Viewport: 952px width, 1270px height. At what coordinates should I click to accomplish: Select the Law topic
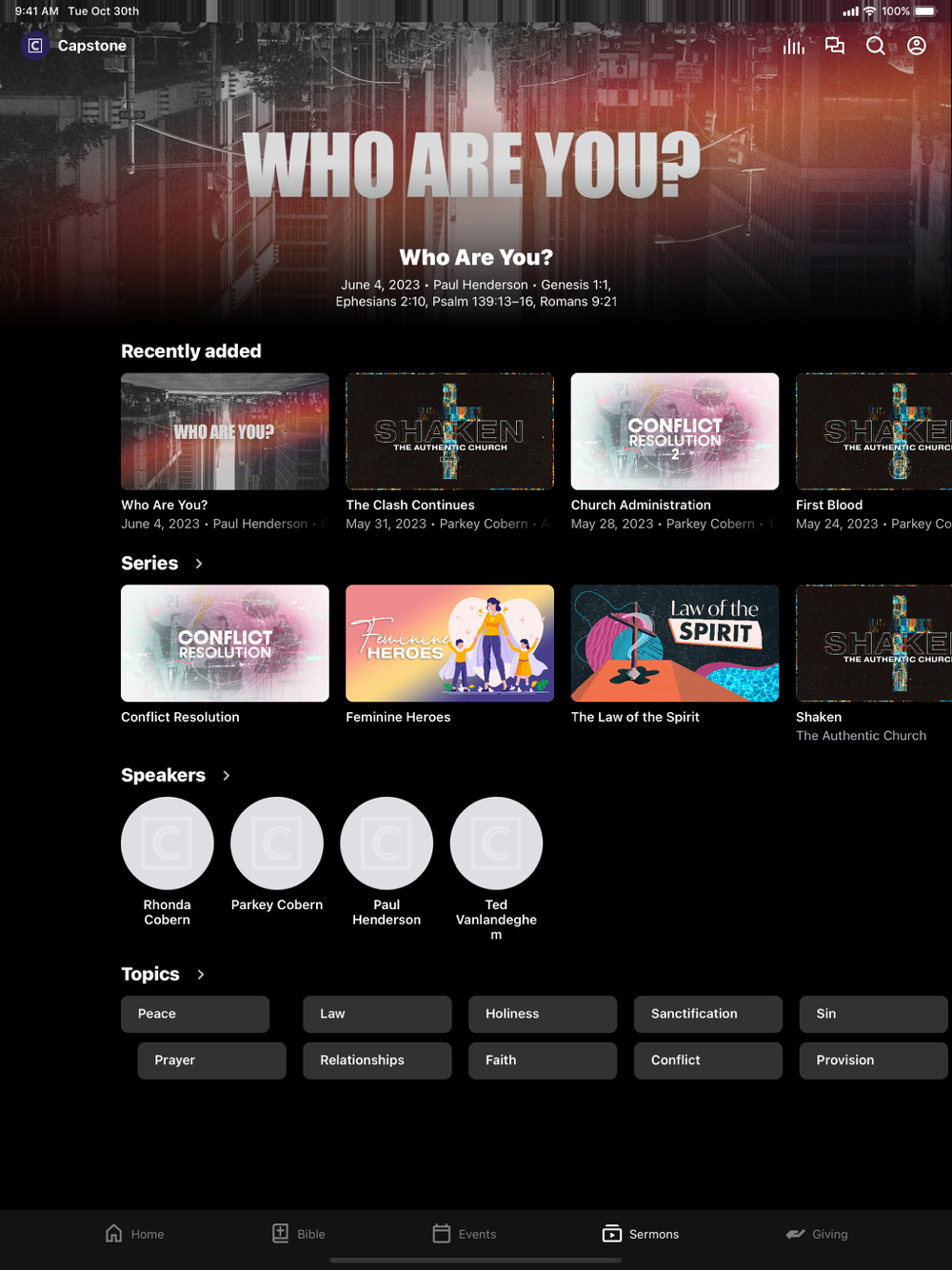click(x=377, y=1014)
